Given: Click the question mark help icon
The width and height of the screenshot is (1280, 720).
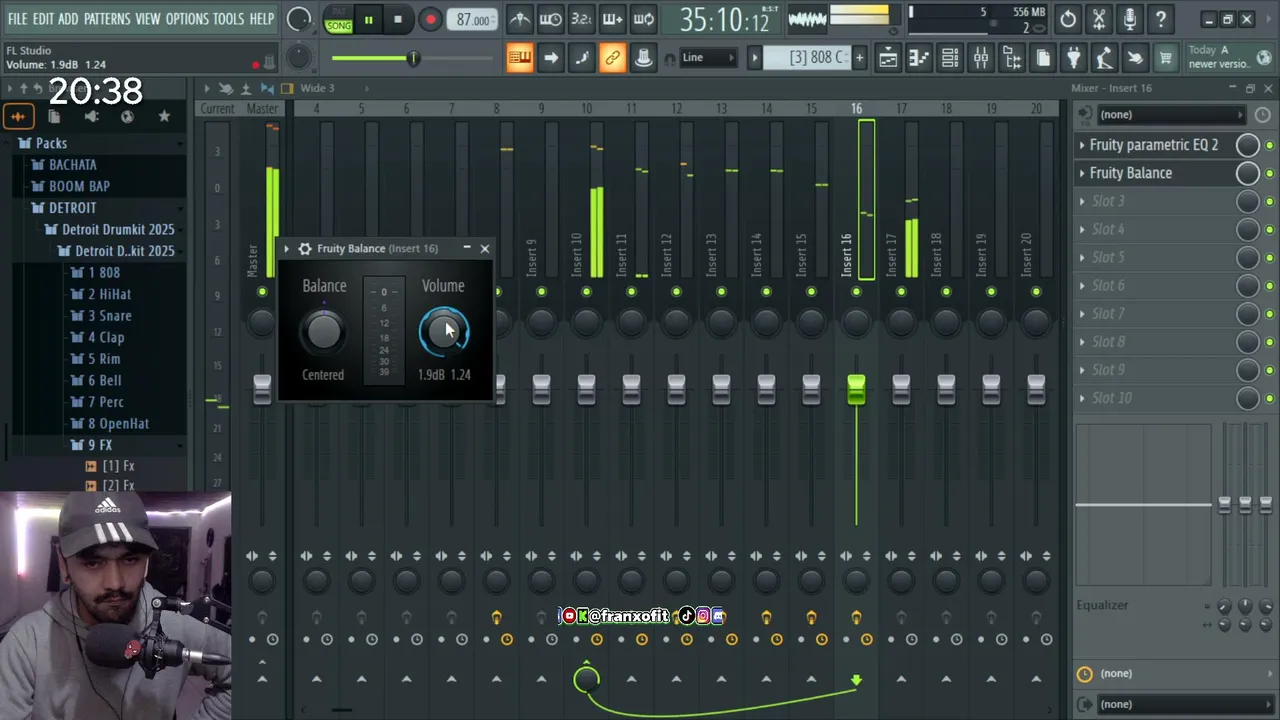Looking at the screenshot, I should [1161, 19].
